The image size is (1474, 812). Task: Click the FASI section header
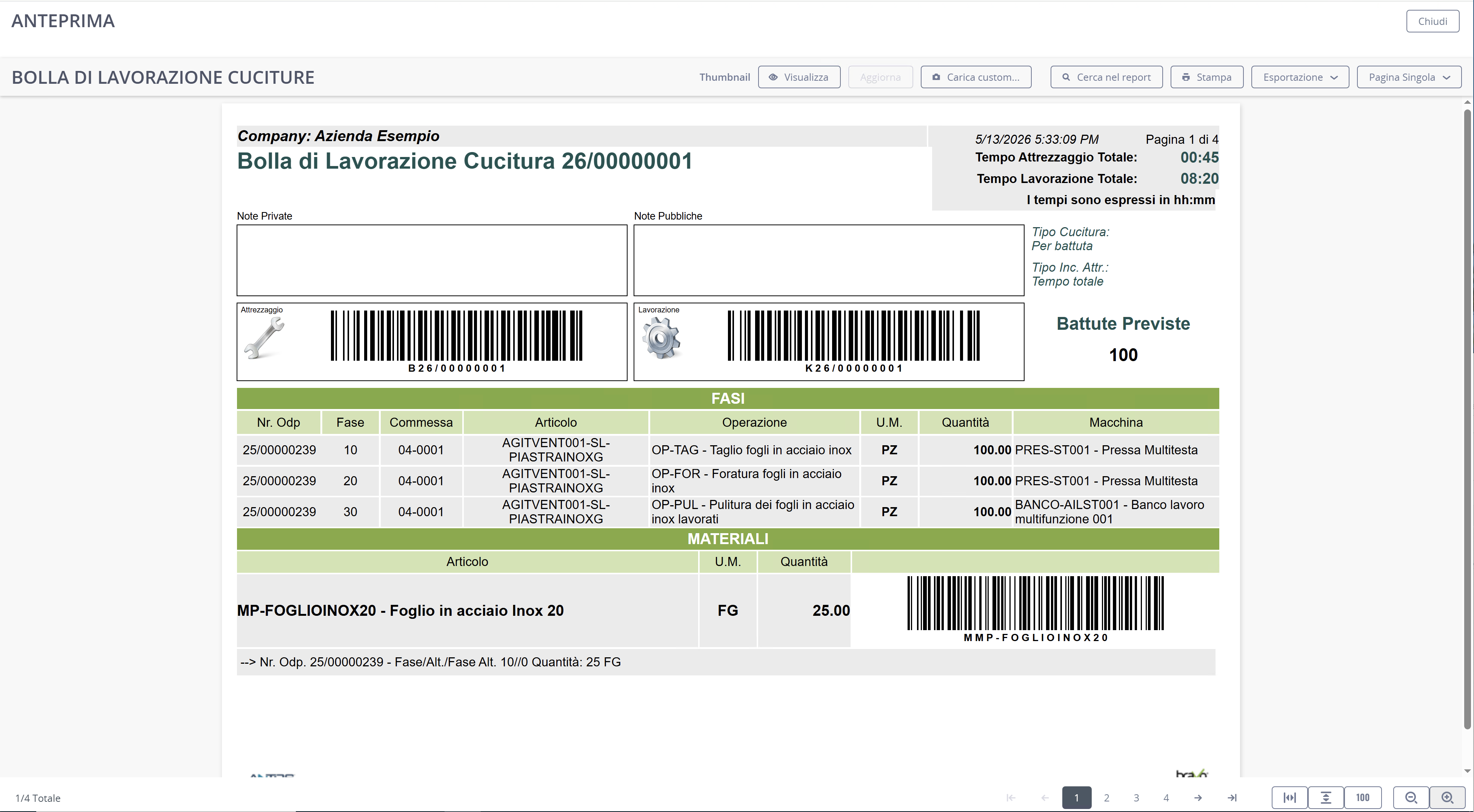point(728,398)
